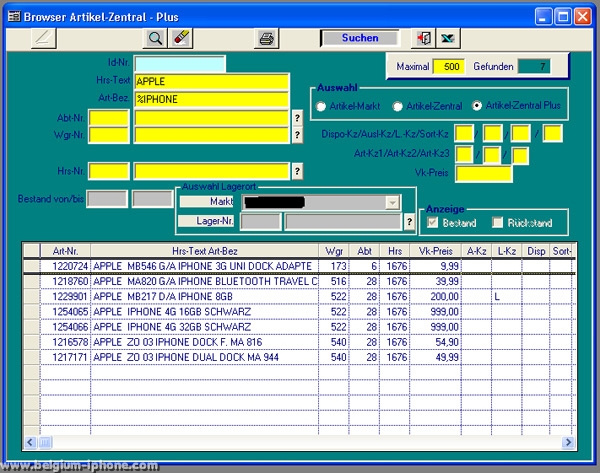Close the Browser Artikel-Zentral window
Image resolution: width=600 pixels, height=473 pixels.
583,16
